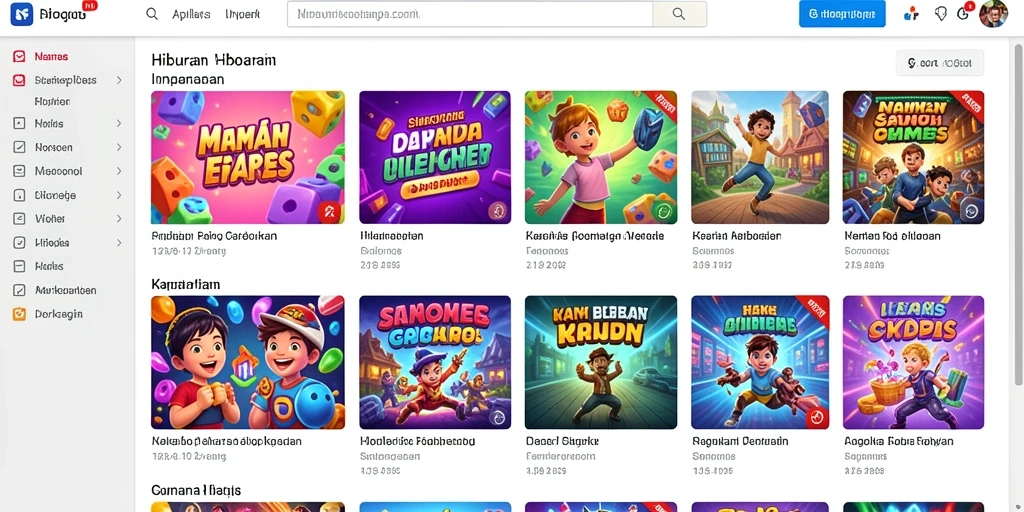This screenshot has width=1024, height=512.
Task: Toggle the Markoarlsen checkbox in sidebar
Action: pyautogui.click(x=20, y=290)
